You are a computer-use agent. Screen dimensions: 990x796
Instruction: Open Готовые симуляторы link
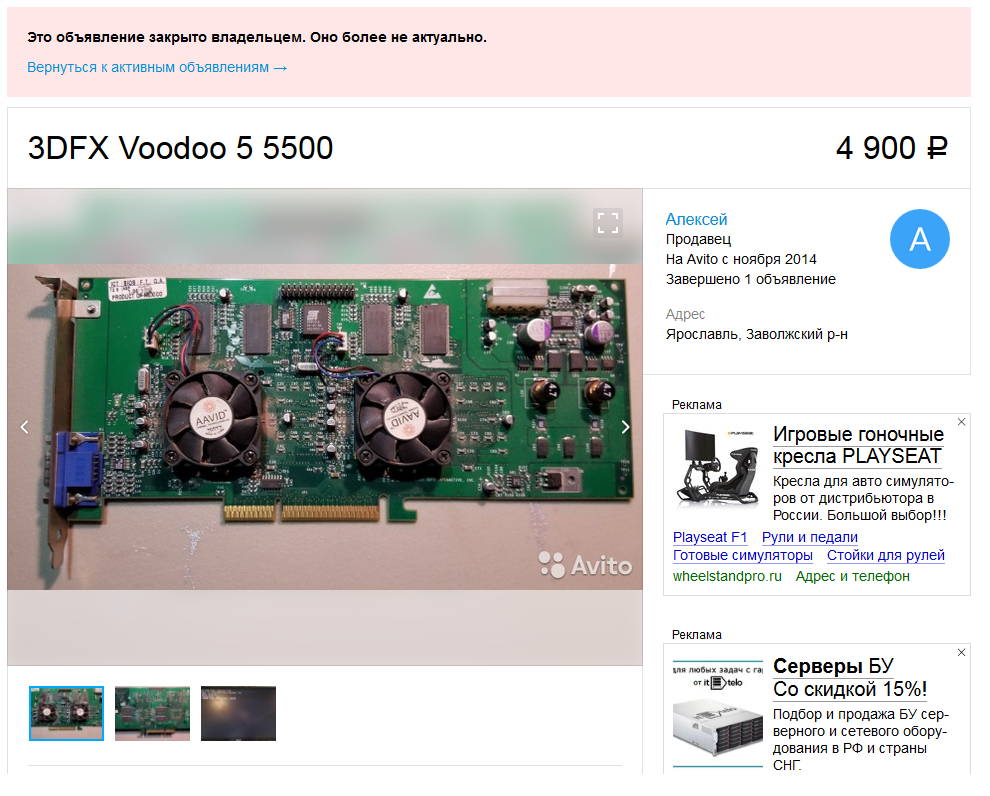click(x=742, y=555)
